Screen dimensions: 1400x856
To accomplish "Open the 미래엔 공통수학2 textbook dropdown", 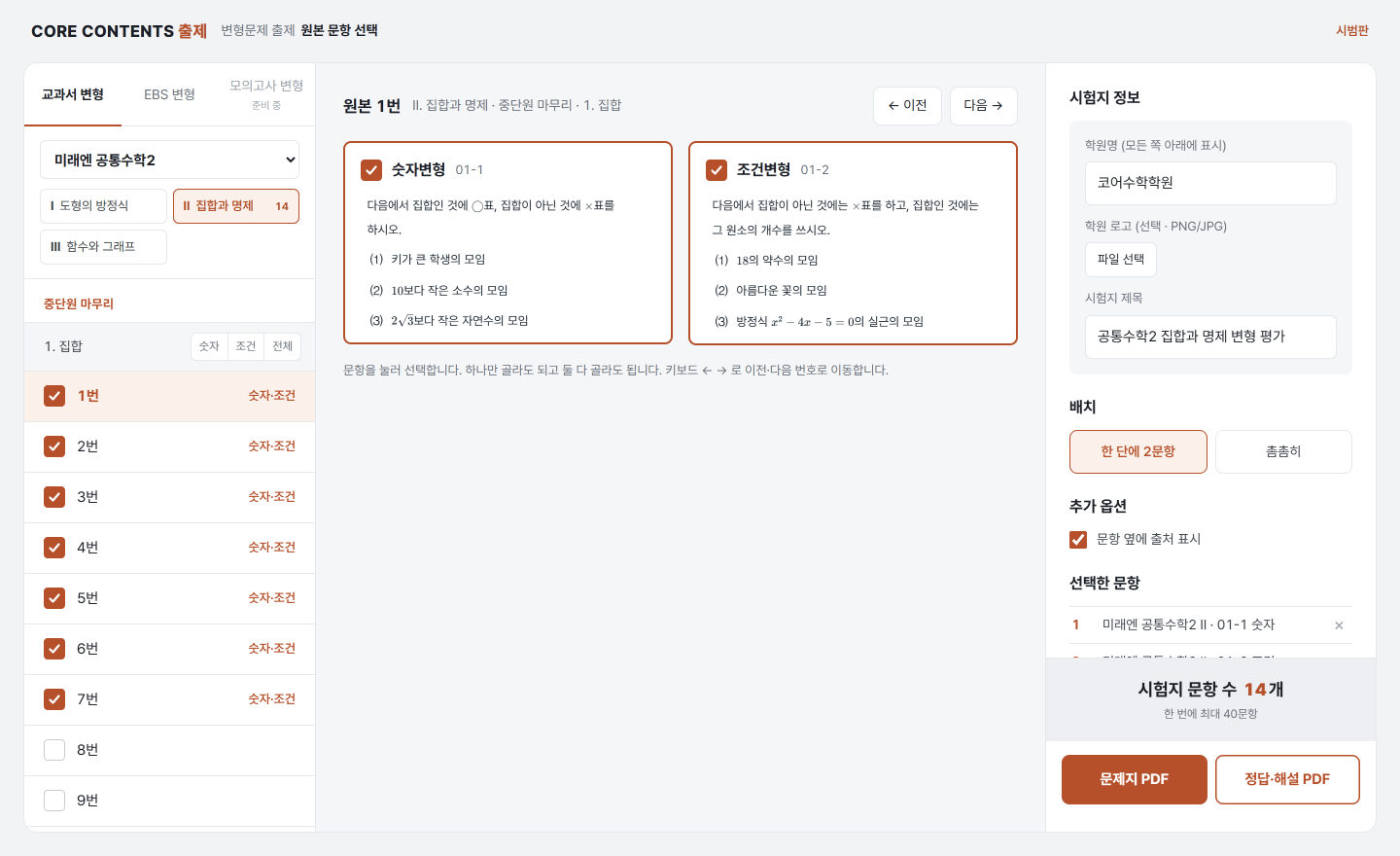I will pyautogui.click(x=169, y=160).
